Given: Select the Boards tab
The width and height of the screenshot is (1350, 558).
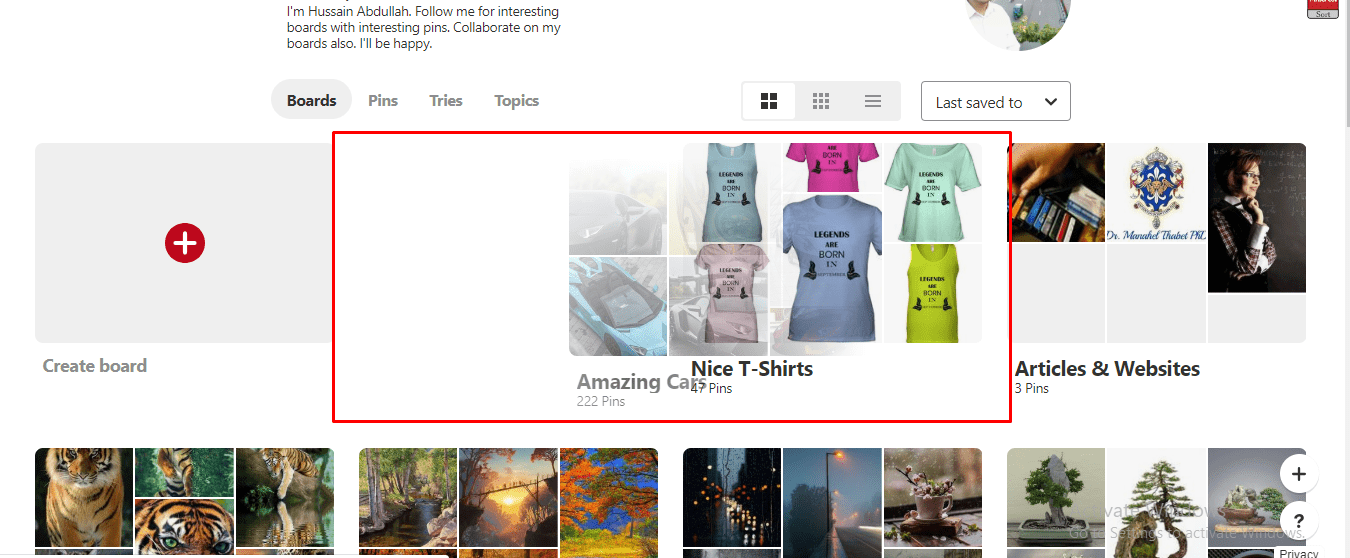Looking at the screenshot, I should (311, 100).
